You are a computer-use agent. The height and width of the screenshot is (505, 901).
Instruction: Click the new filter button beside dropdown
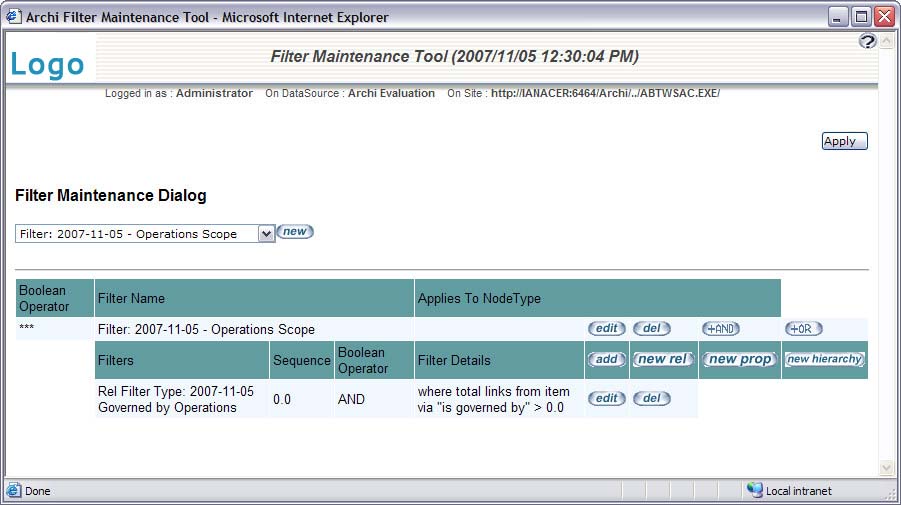[295, 232]
